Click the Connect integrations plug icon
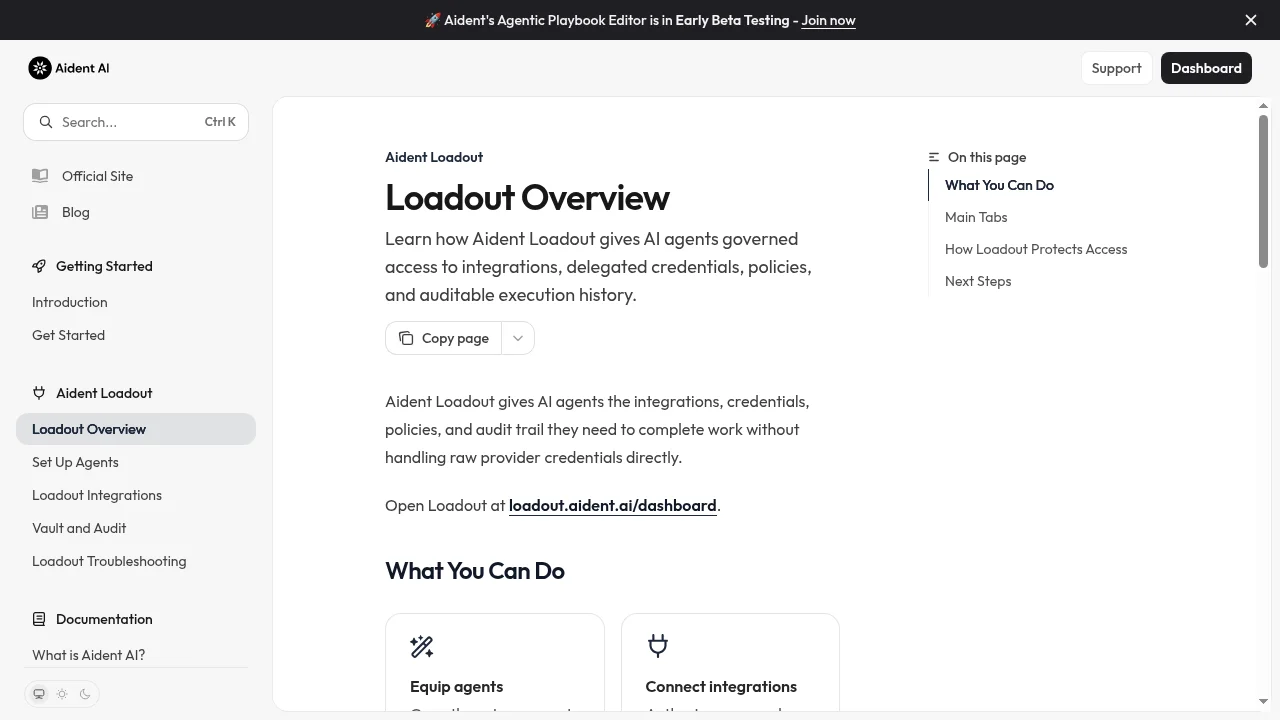 click(x=658, y=646)
